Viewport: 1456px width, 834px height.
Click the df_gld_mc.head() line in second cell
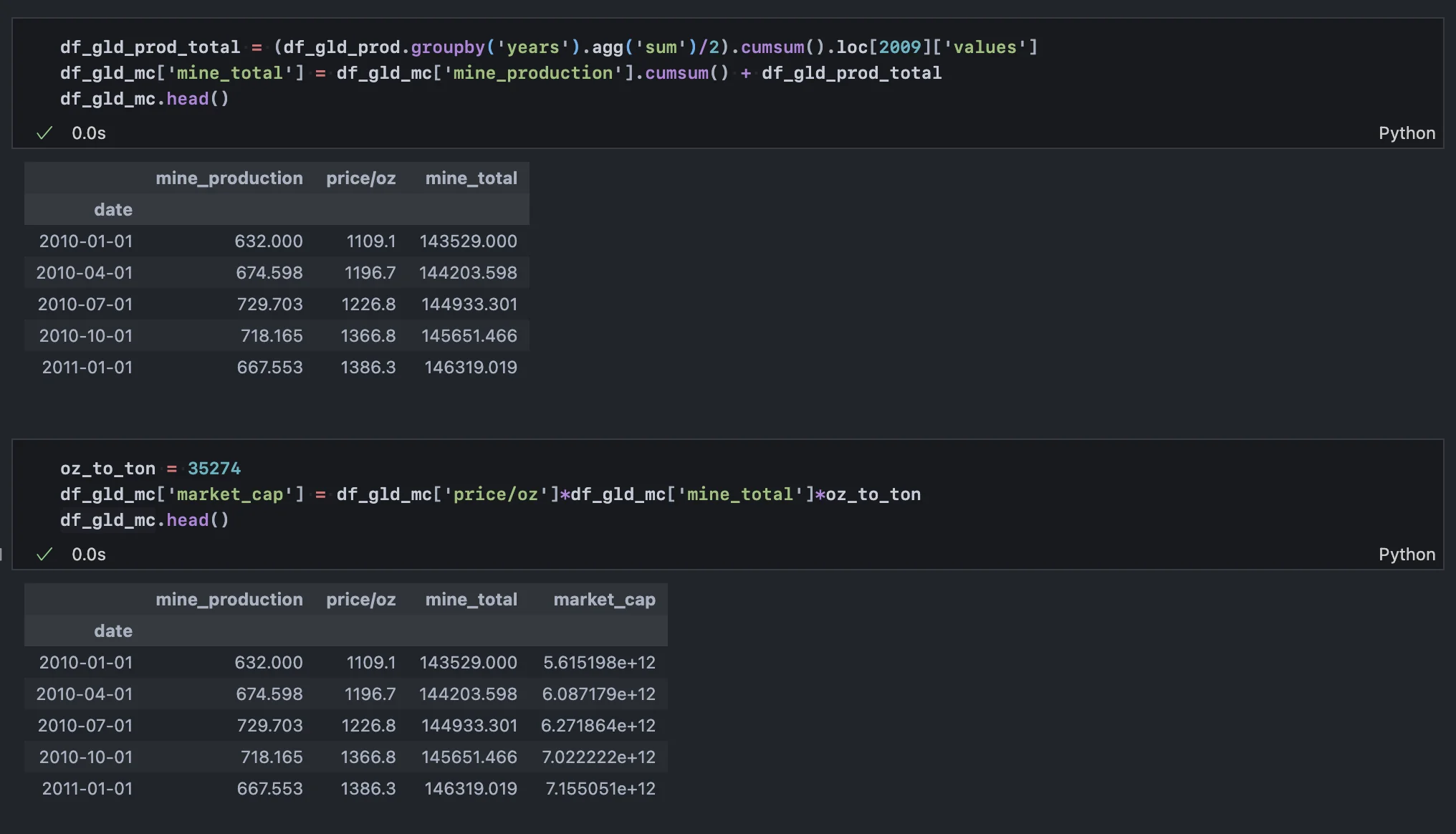click(144, 520)
